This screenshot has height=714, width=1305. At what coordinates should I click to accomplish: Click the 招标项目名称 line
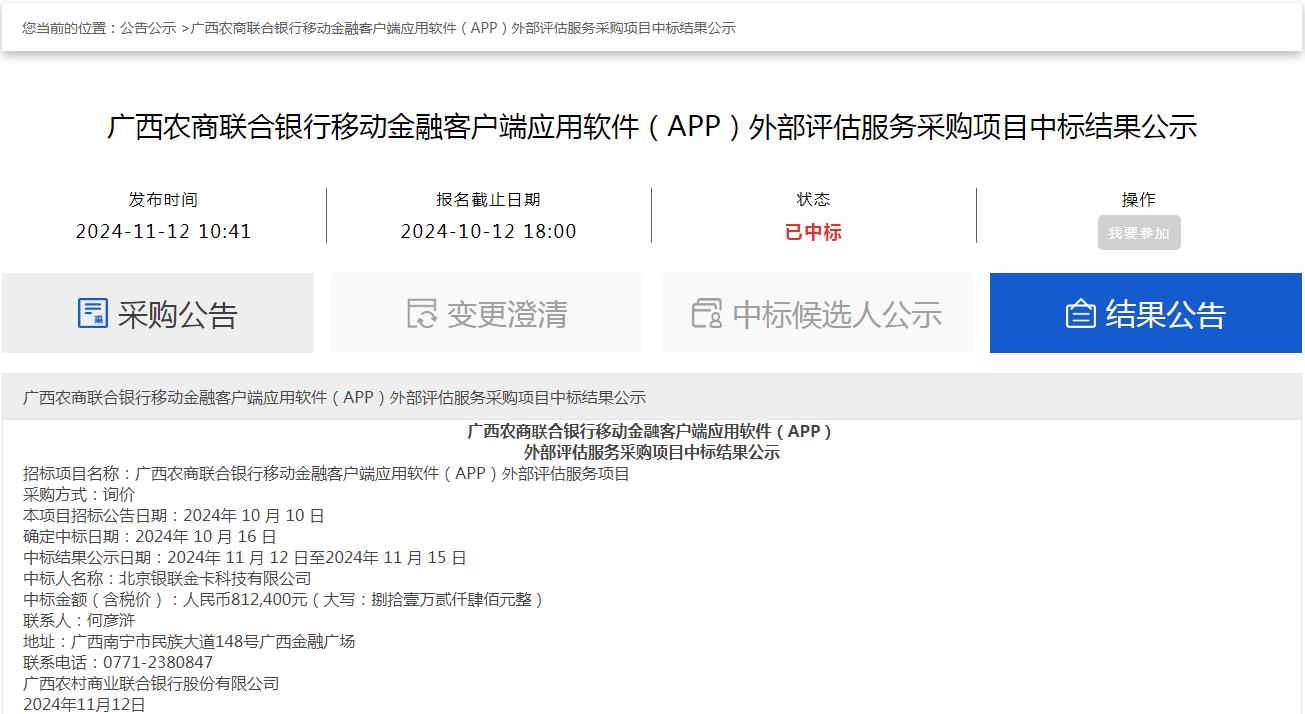click(326, 474)
